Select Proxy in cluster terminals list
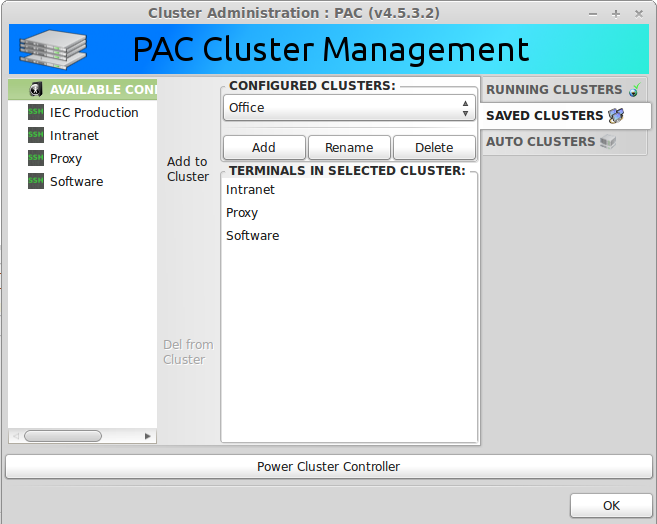 coord(349,213)
